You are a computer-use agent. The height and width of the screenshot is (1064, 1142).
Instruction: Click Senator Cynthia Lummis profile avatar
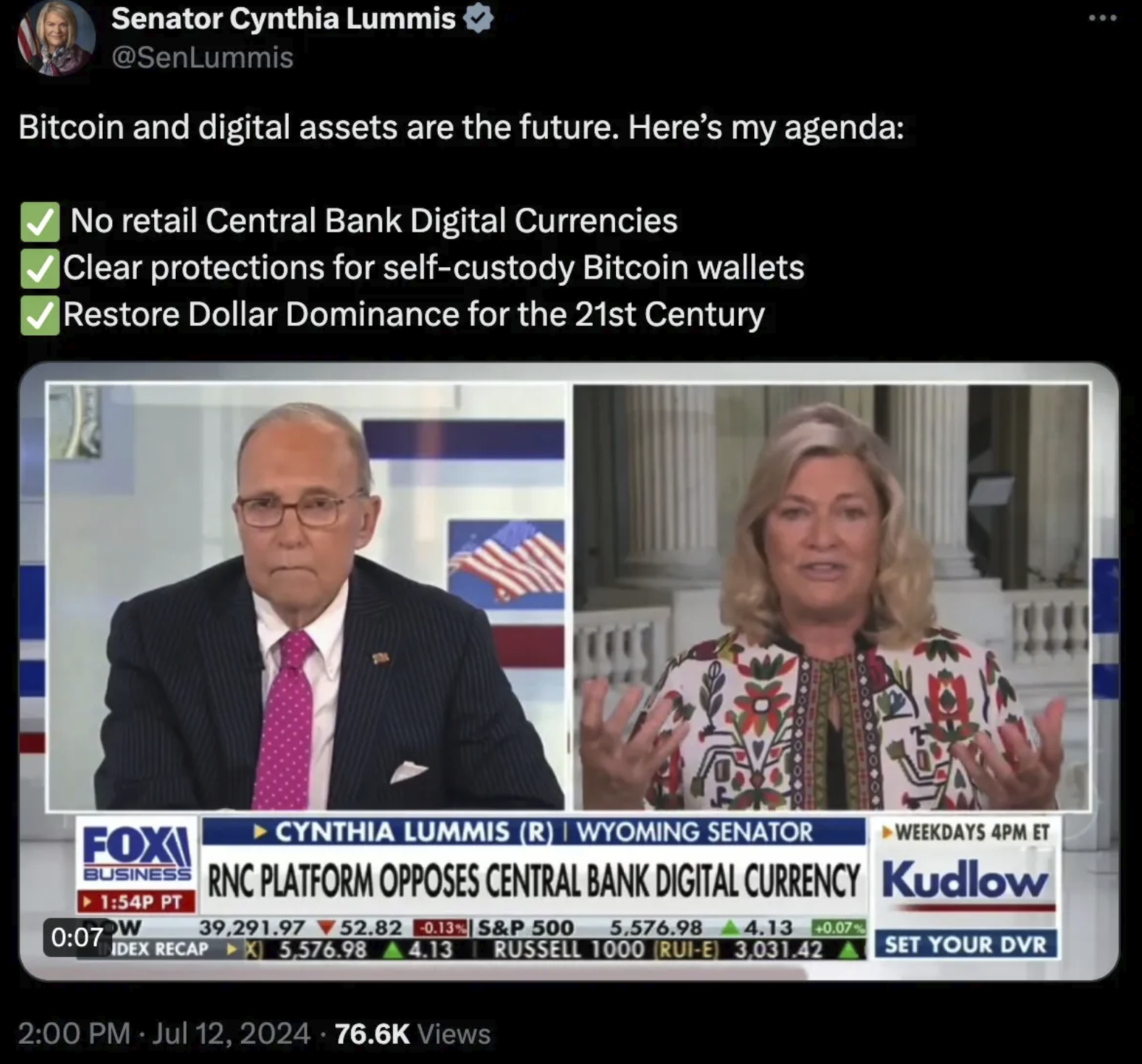[x=56, y=36]
